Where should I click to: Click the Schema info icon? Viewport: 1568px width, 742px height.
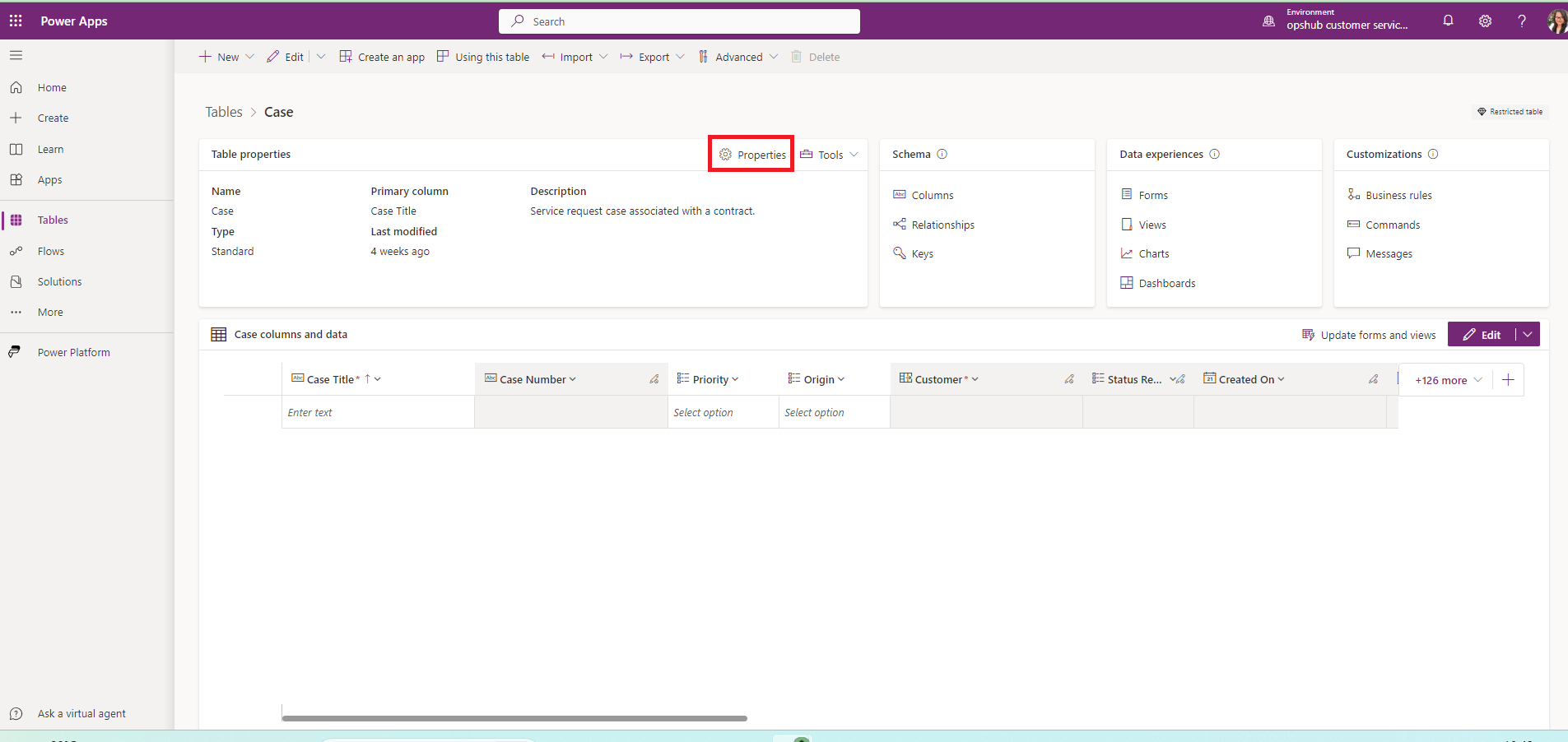(942, 154)
